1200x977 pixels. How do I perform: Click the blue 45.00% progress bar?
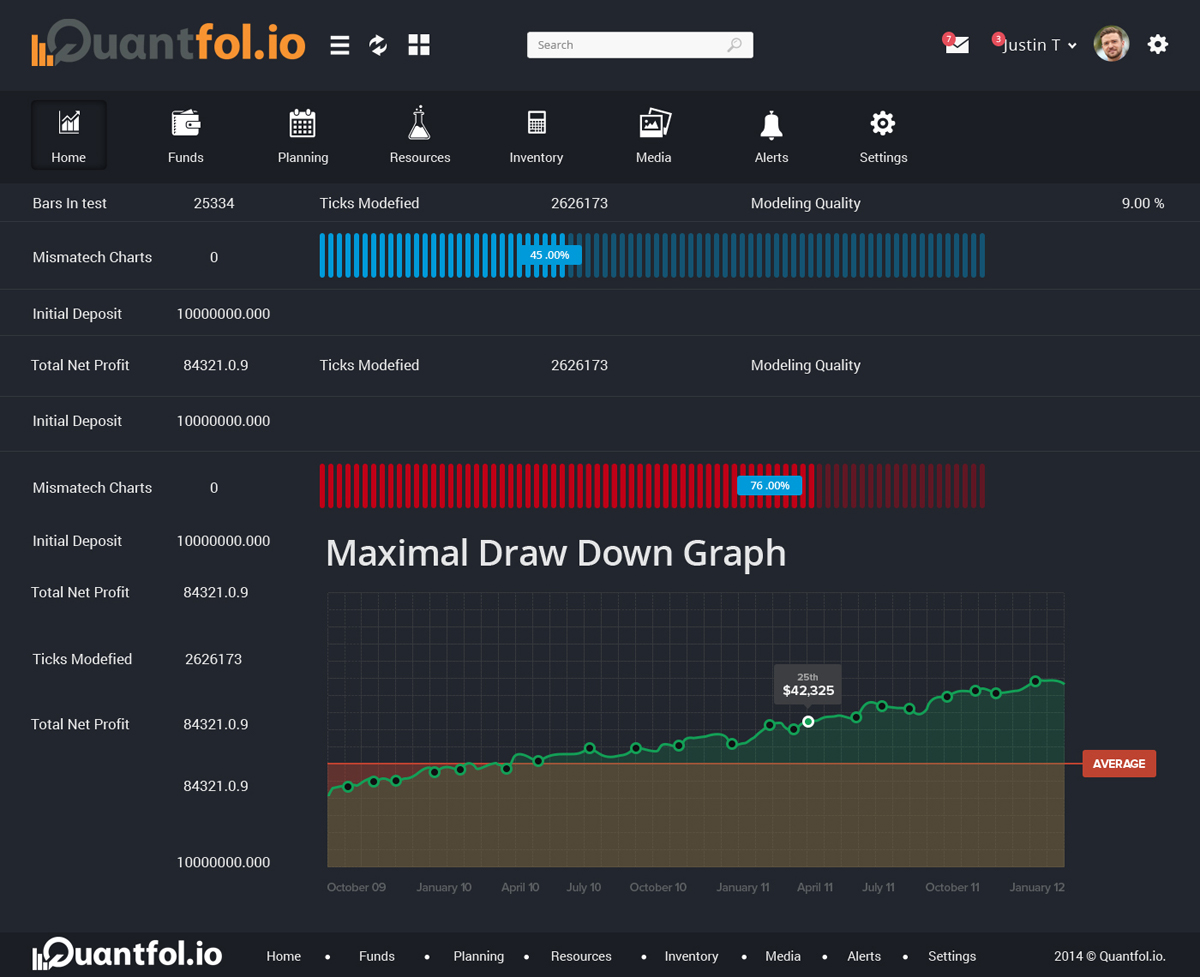pyautogui.click(x=651, y=255)
